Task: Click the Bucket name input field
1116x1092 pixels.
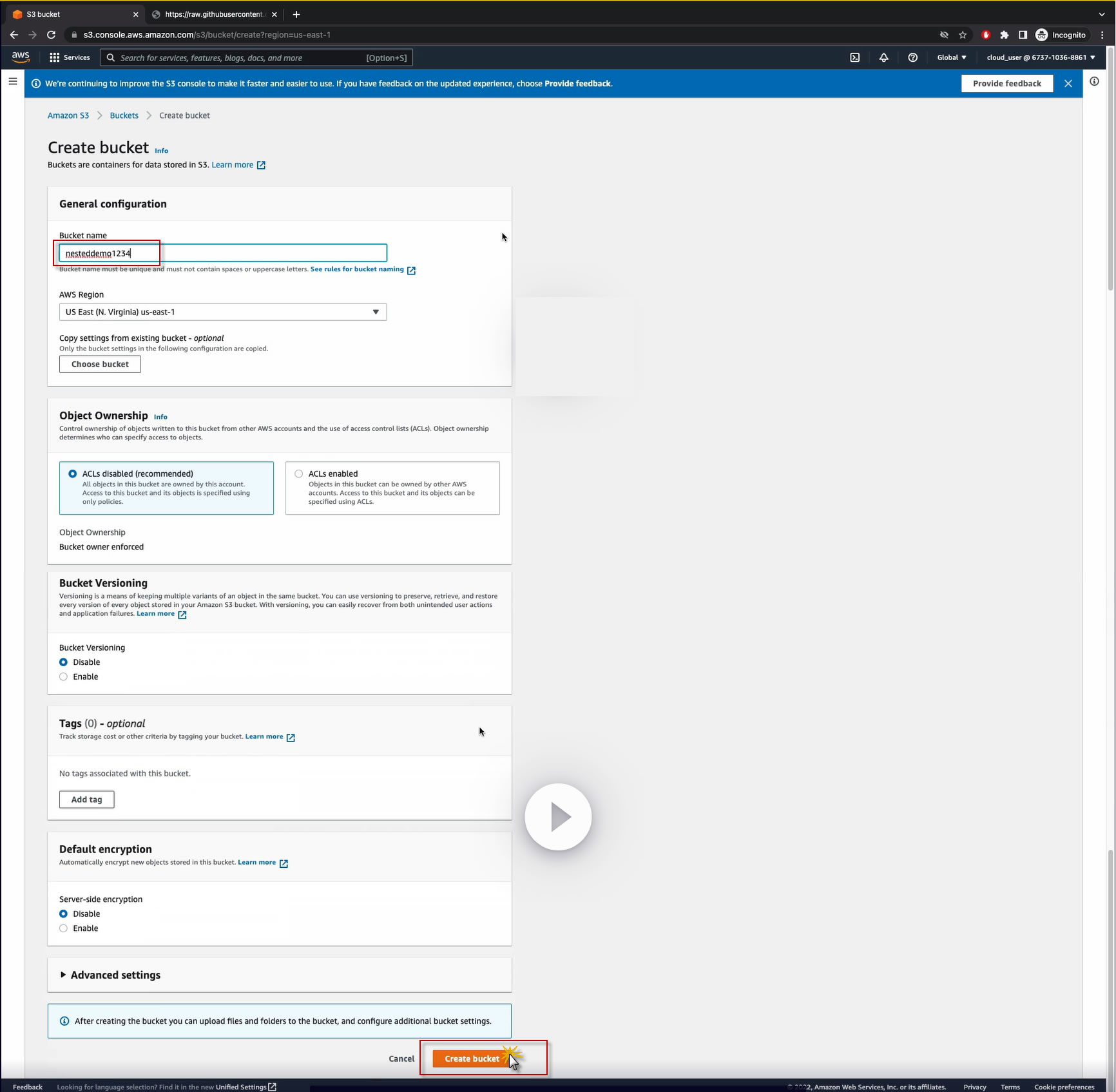Action: click(223, 253)
